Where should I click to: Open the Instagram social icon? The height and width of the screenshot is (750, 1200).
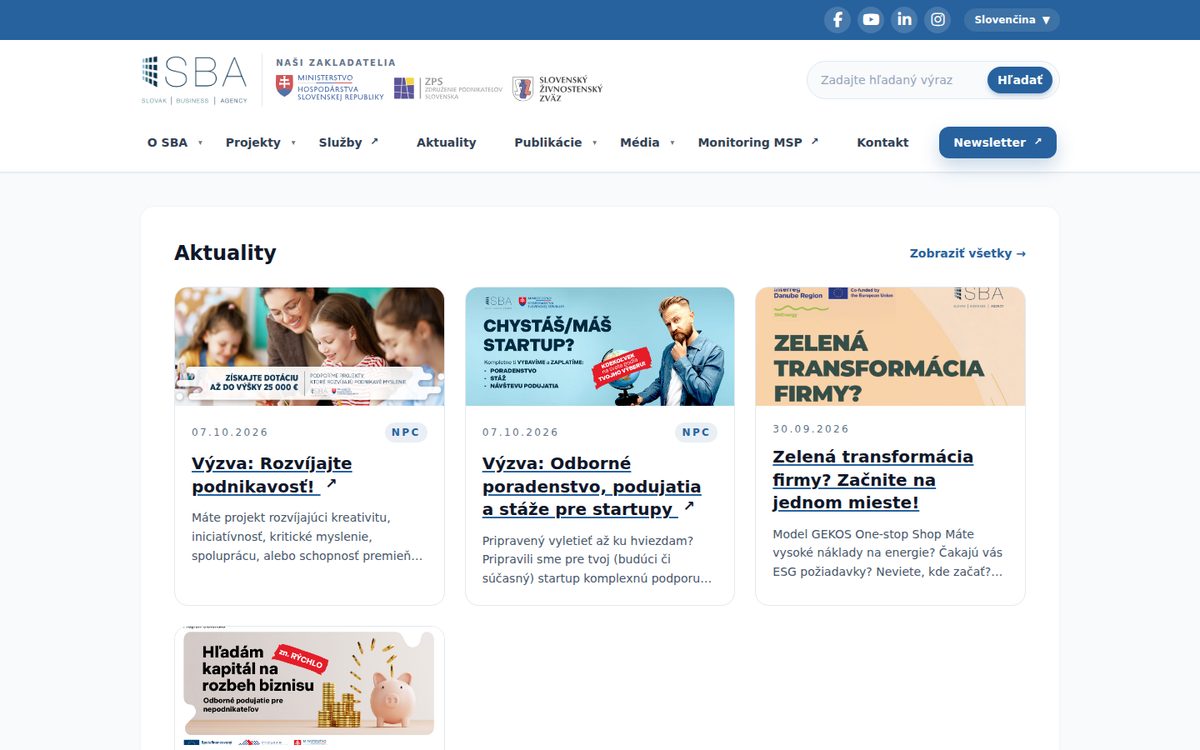[937, 20]
